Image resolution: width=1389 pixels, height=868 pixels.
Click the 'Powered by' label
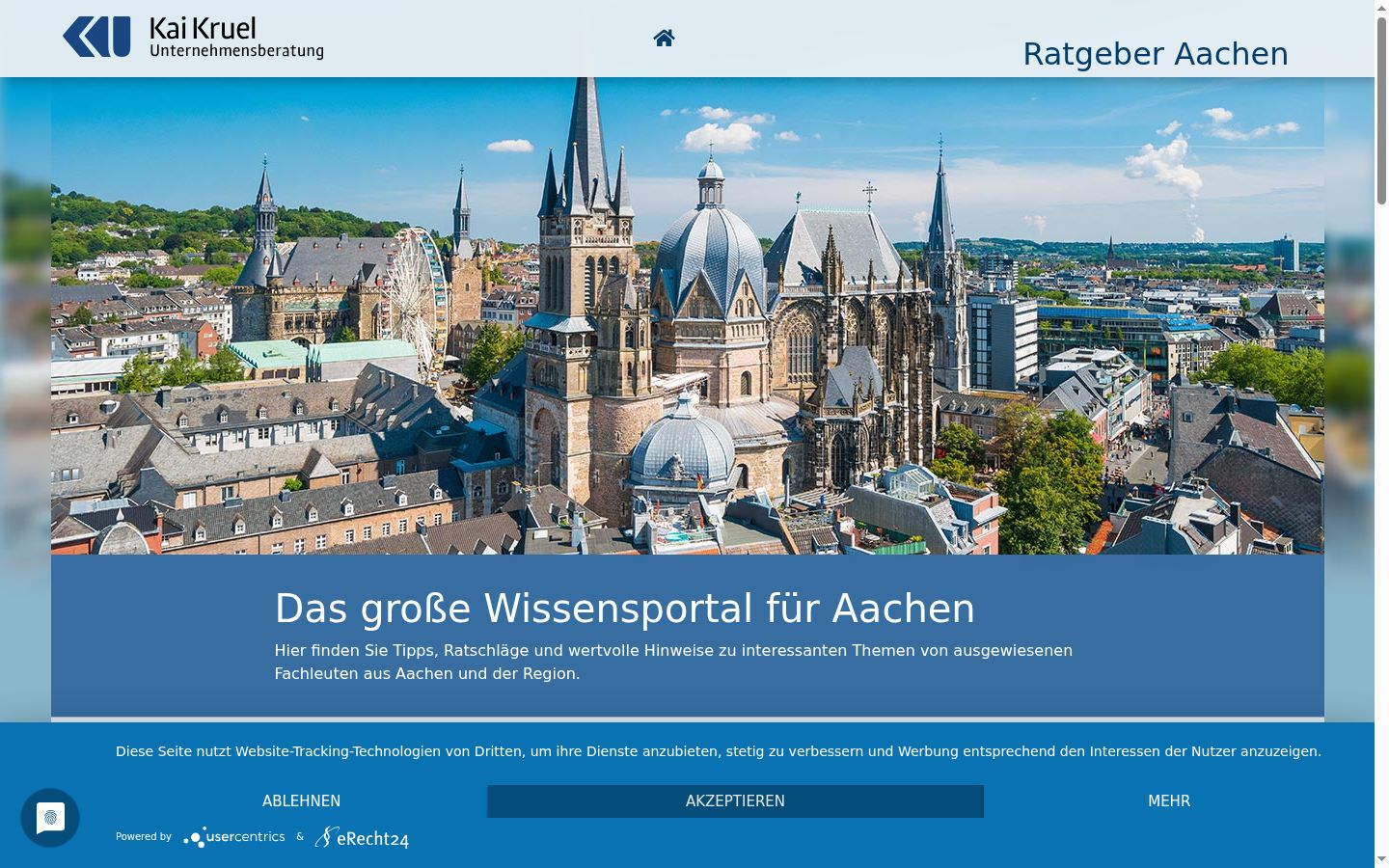[x=144, y=837]
